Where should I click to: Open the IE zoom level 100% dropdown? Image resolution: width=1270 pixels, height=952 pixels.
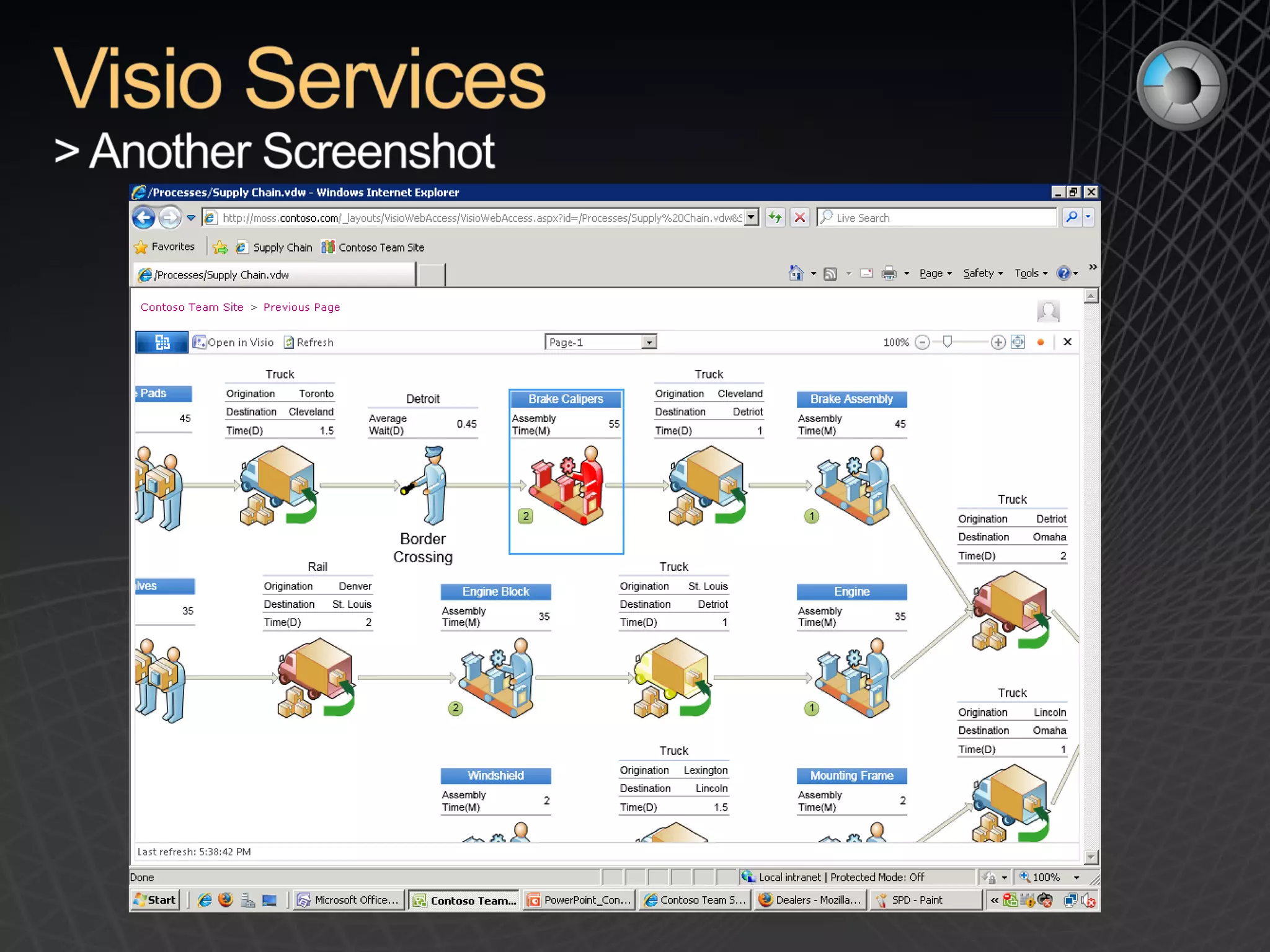[x=1077, y=877]
